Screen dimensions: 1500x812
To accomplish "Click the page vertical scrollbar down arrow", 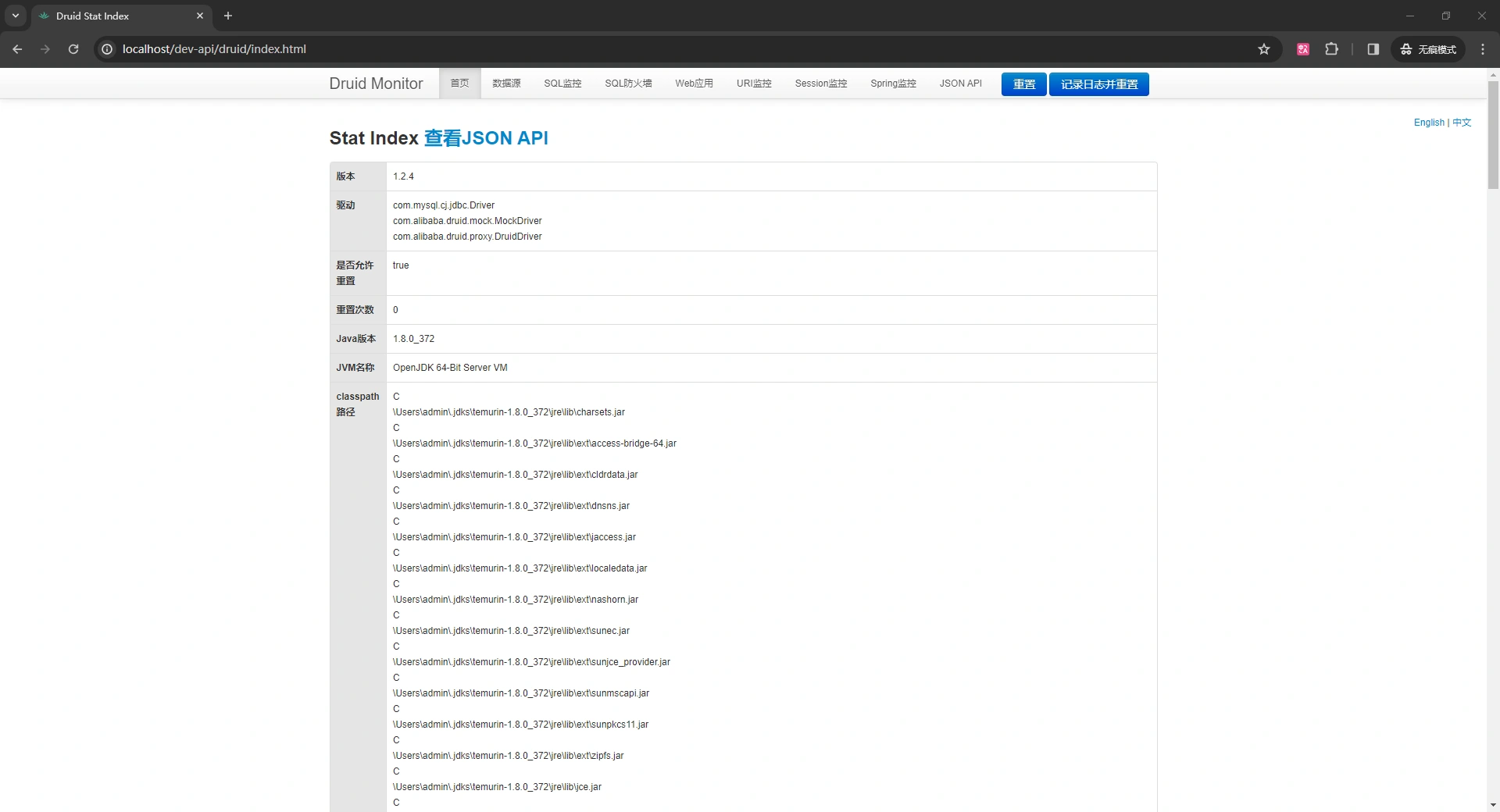I will click(x=1493, y=804).
